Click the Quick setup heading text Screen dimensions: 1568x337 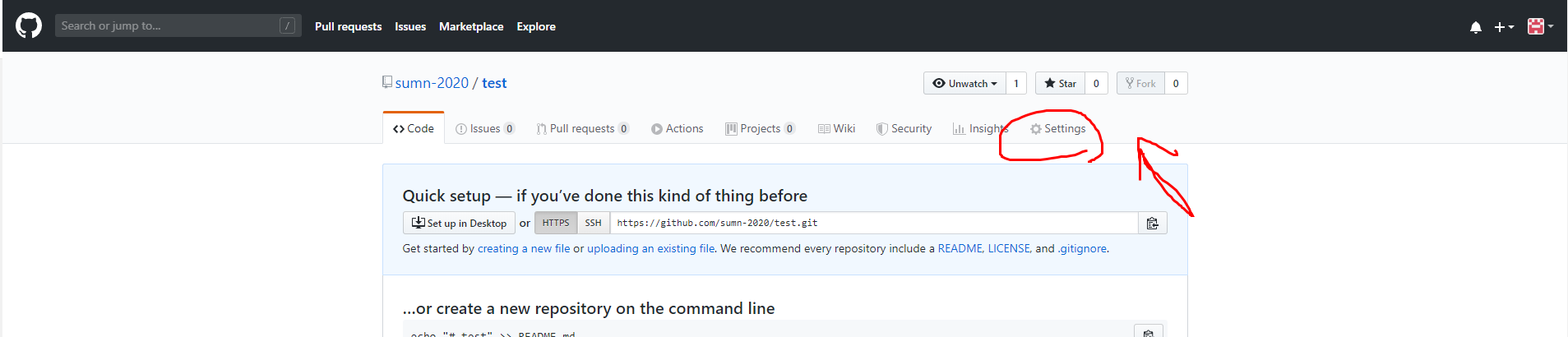[605, 196]
